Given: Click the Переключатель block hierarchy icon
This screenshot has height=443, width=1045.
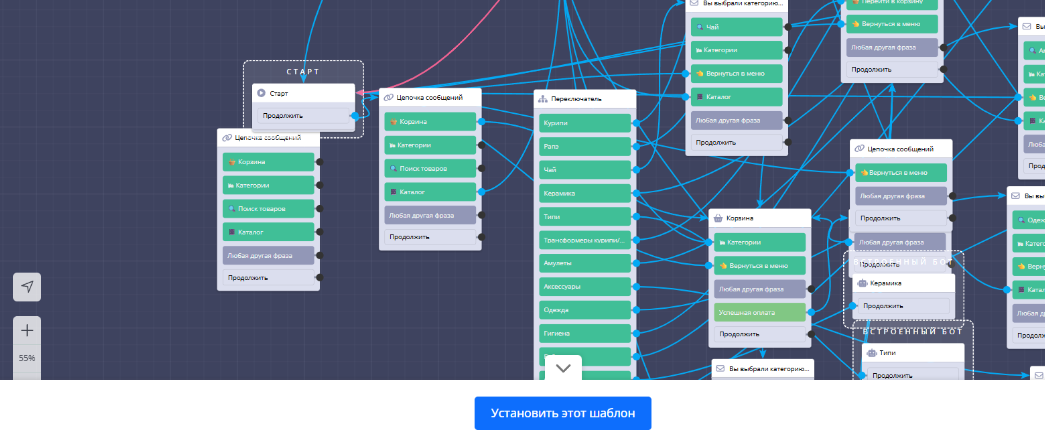Looking at the screenshot, I should point(541,99).
